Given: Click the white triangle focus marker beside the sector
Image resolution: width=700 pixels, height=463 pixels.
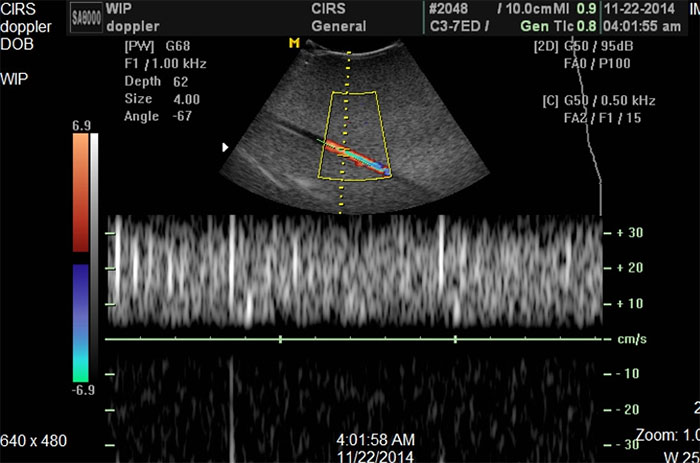Looking at the screenshot, I should [x=225, y=147].
